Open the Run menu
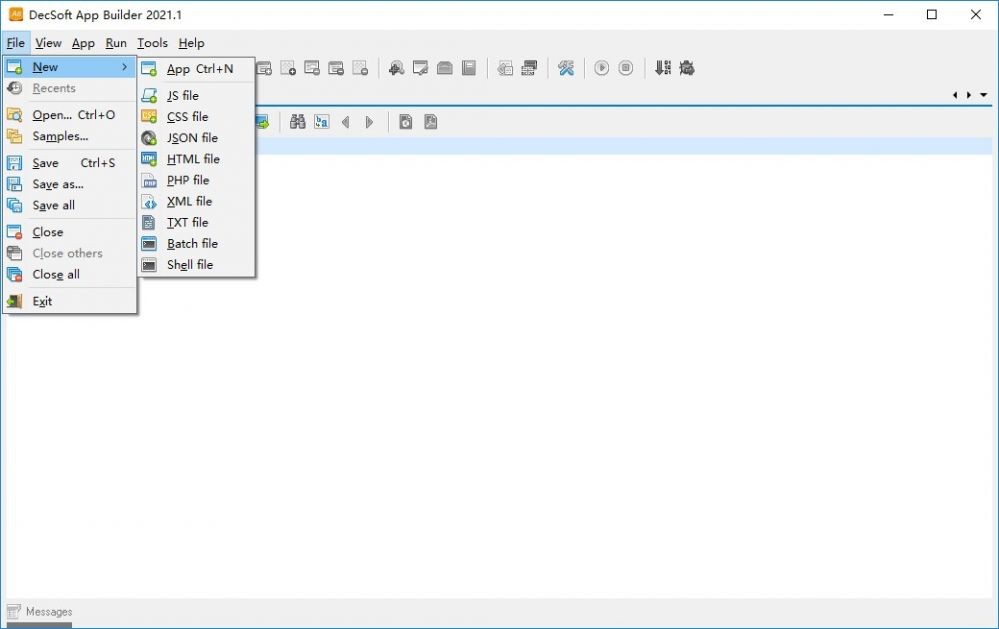 pyautogui.click(x=116, y=43)
